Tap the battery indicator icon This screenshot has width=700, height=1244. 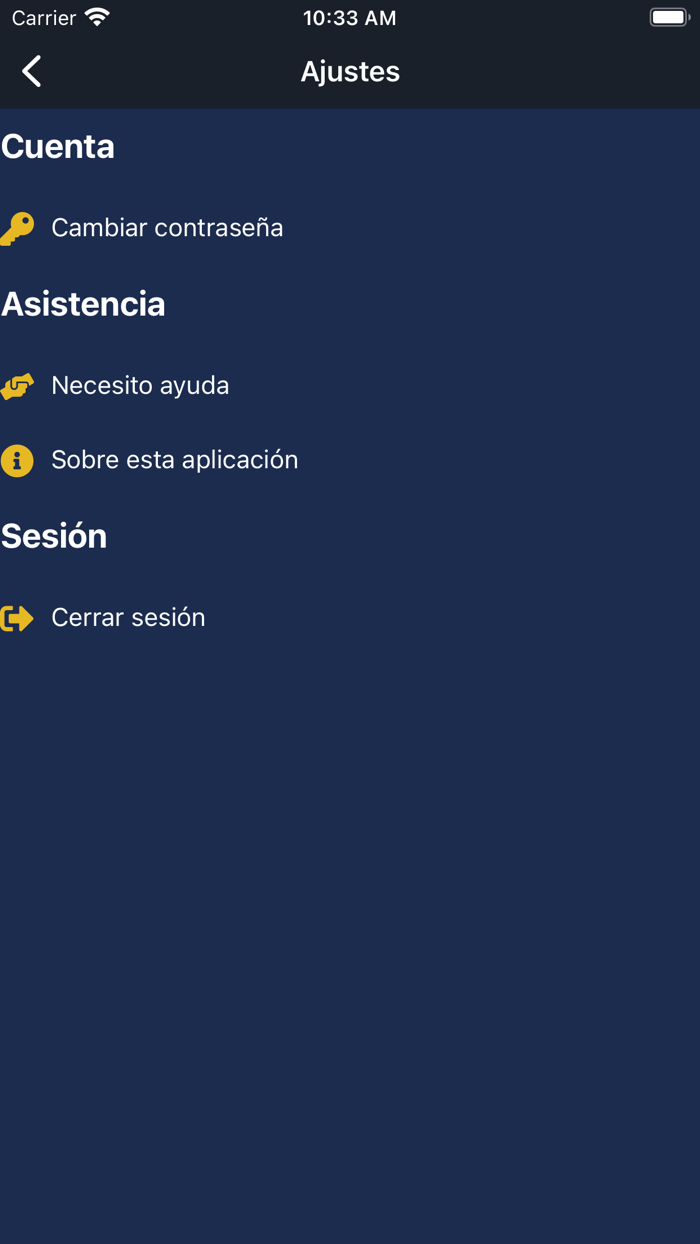[669, 18]
